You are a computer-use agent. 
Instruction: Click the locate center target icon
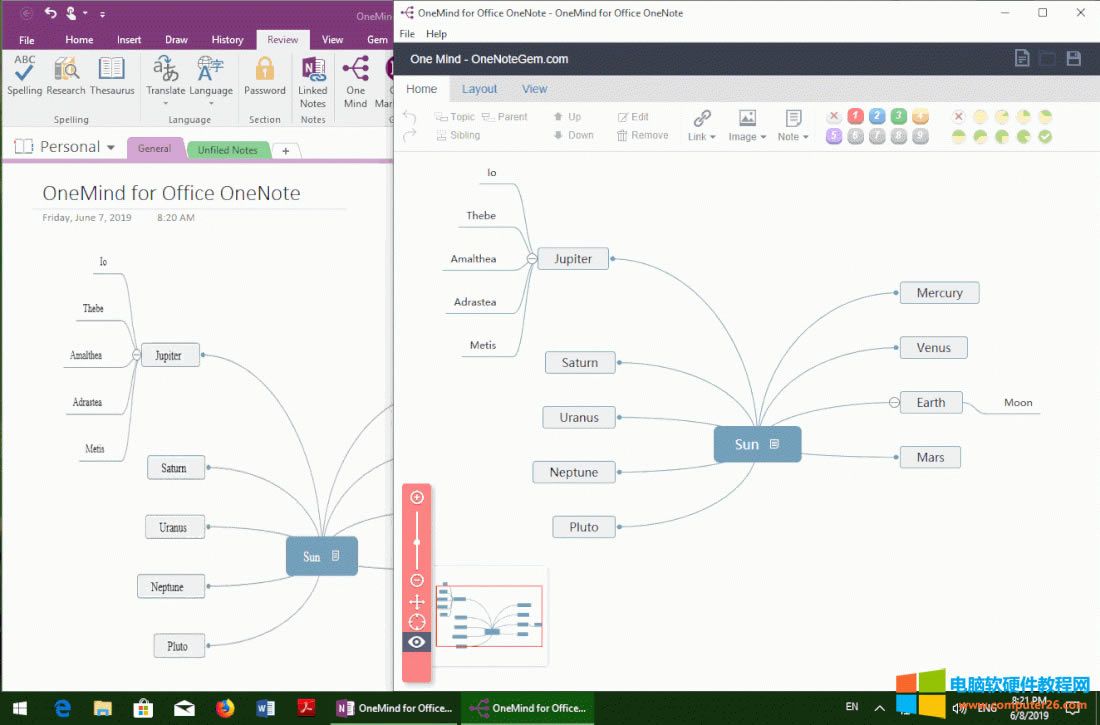(x=417, y=621)
